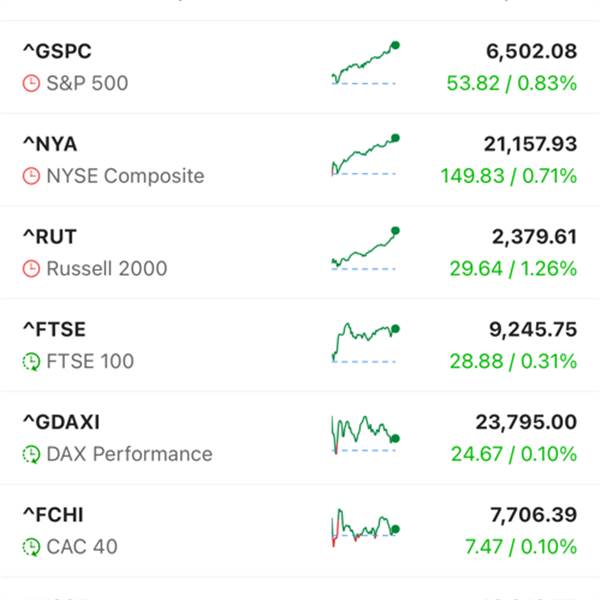Open the ^FTSE sparkline chart
Image resolution: width=600 pixels, height=600 pixels.
coord(365,342)
